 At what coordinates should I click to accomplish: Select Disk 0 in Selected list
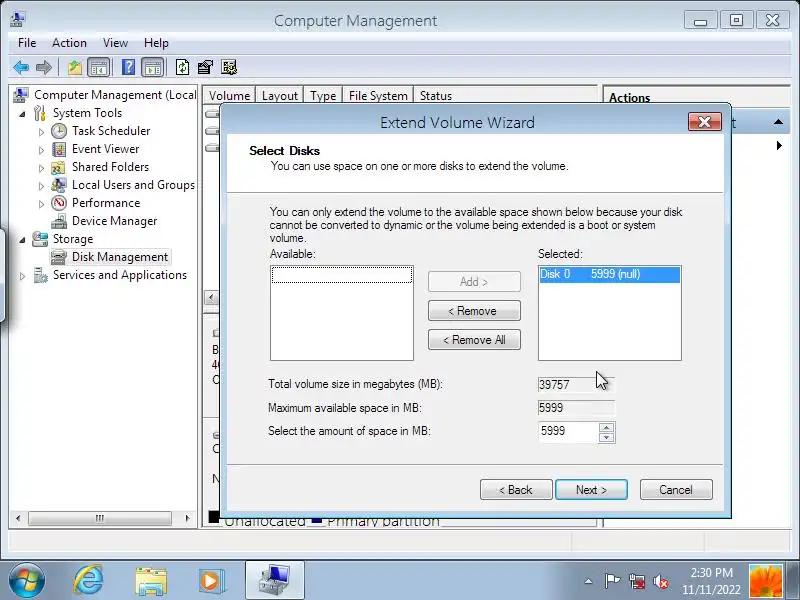tap(610, 274)
